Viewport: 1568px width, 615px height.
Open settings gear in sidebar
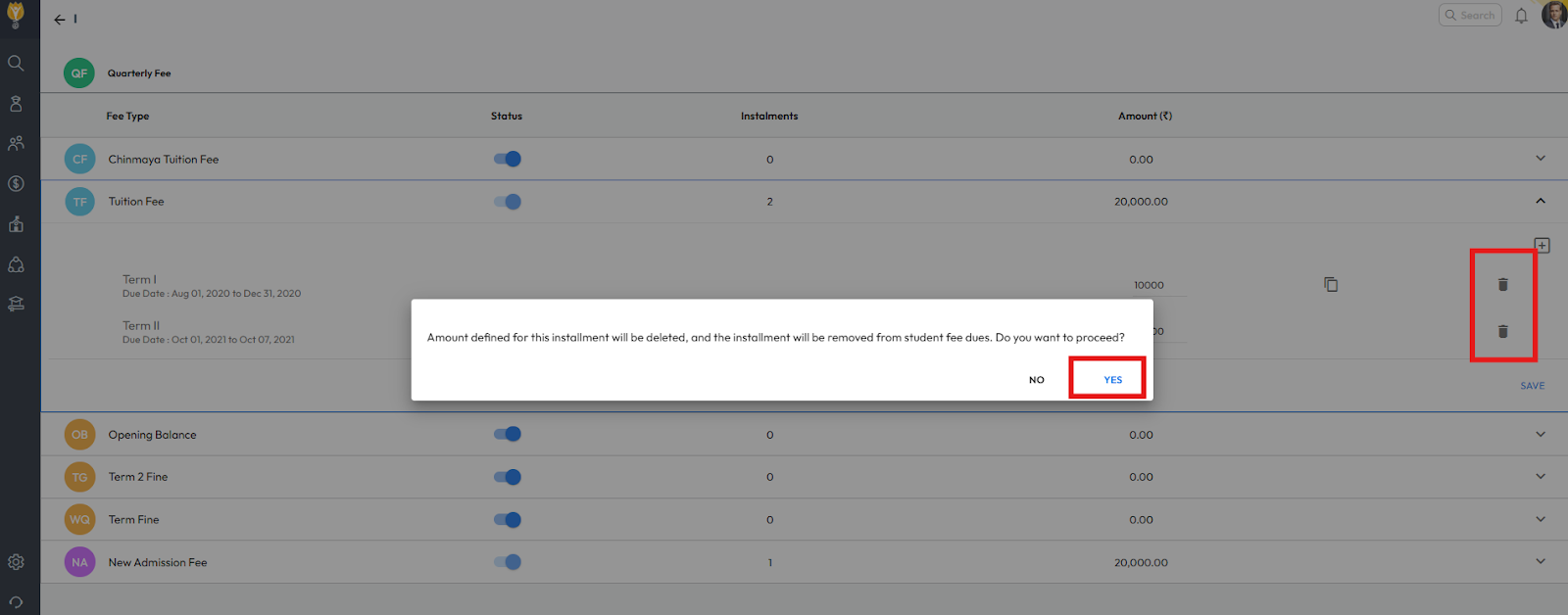[16, 562]
